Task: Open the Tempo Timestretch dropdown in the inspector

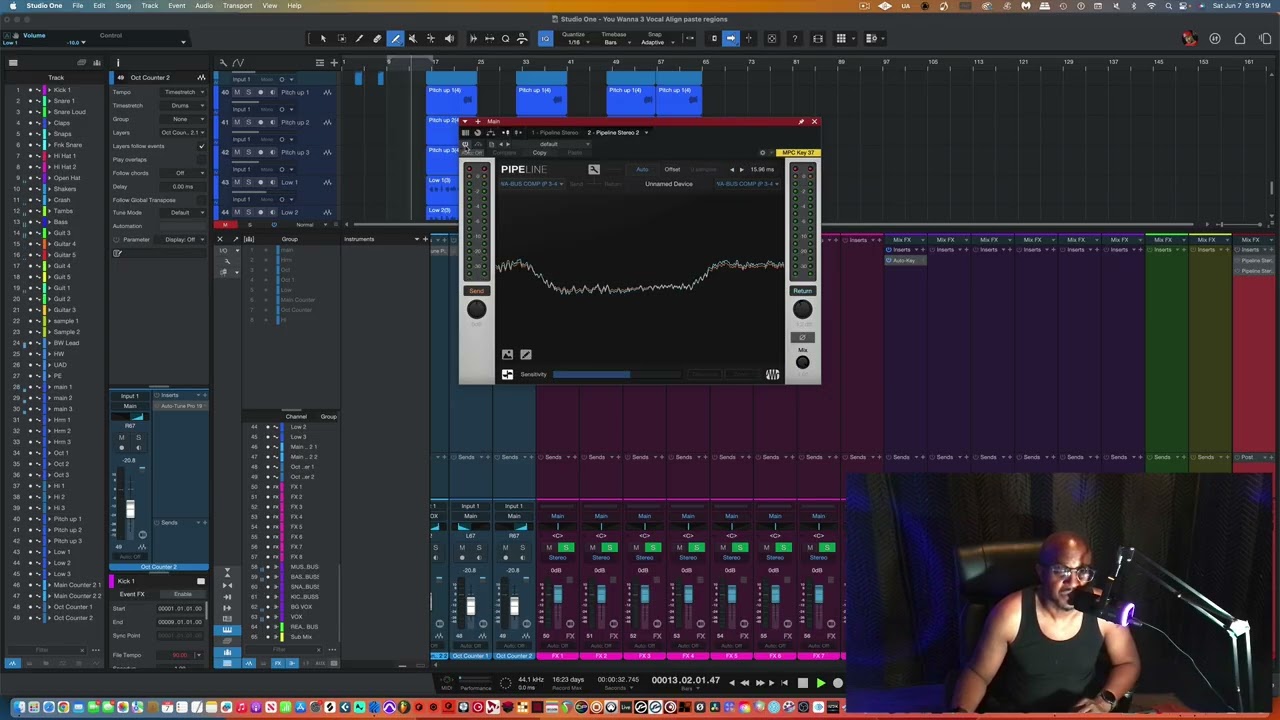Action: (x=183, y=92)
